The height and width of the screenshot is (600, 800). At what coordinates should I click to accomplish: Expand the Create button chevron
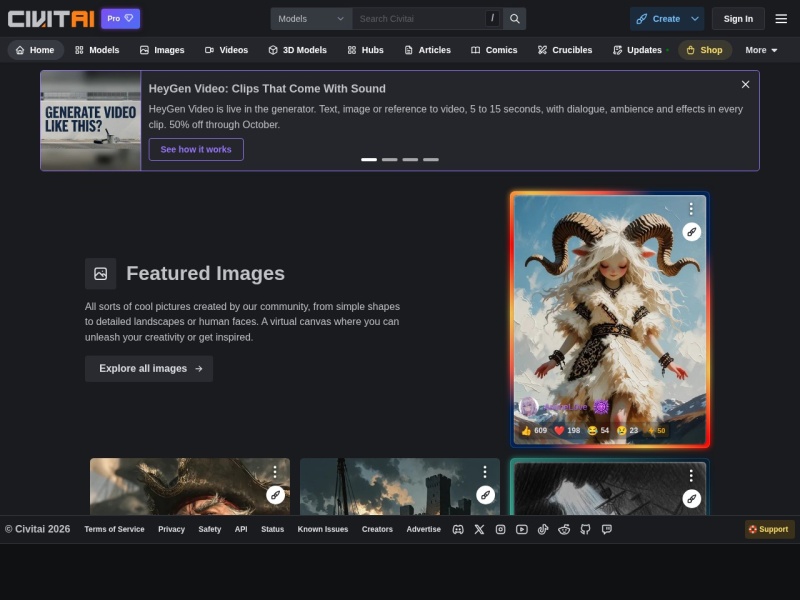pos(695,19)
